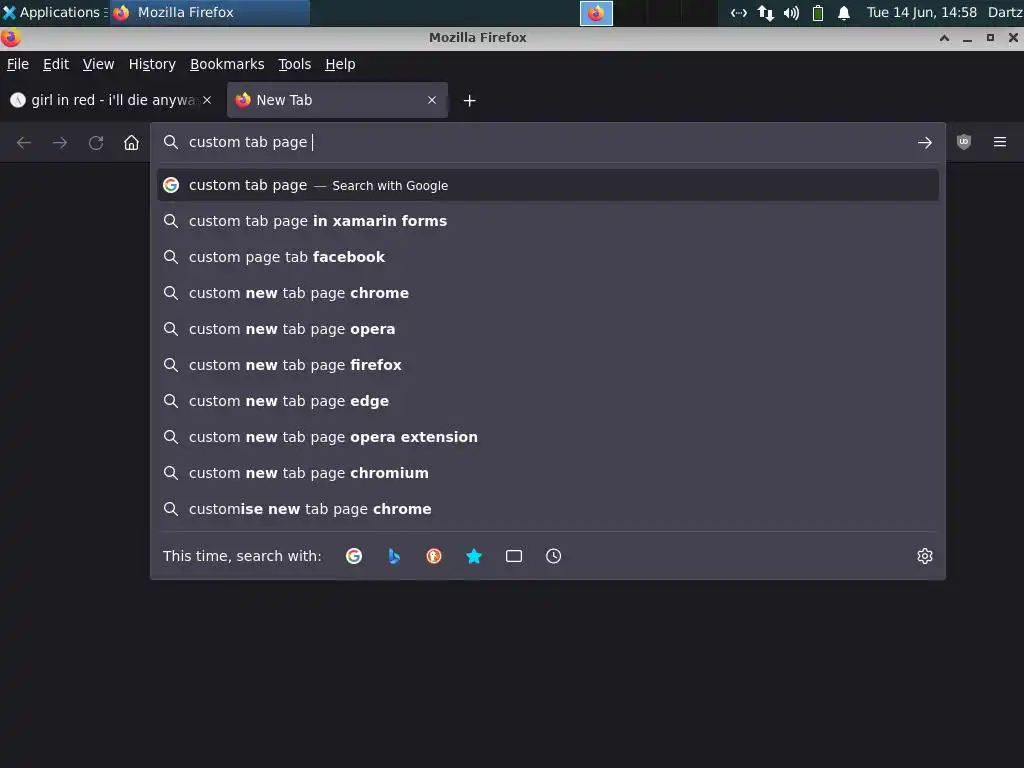The image size is (1024, 768).
Task: Choose suggestion 'custom tab page in xamarin forms'
Action: [x=548, y=221]
